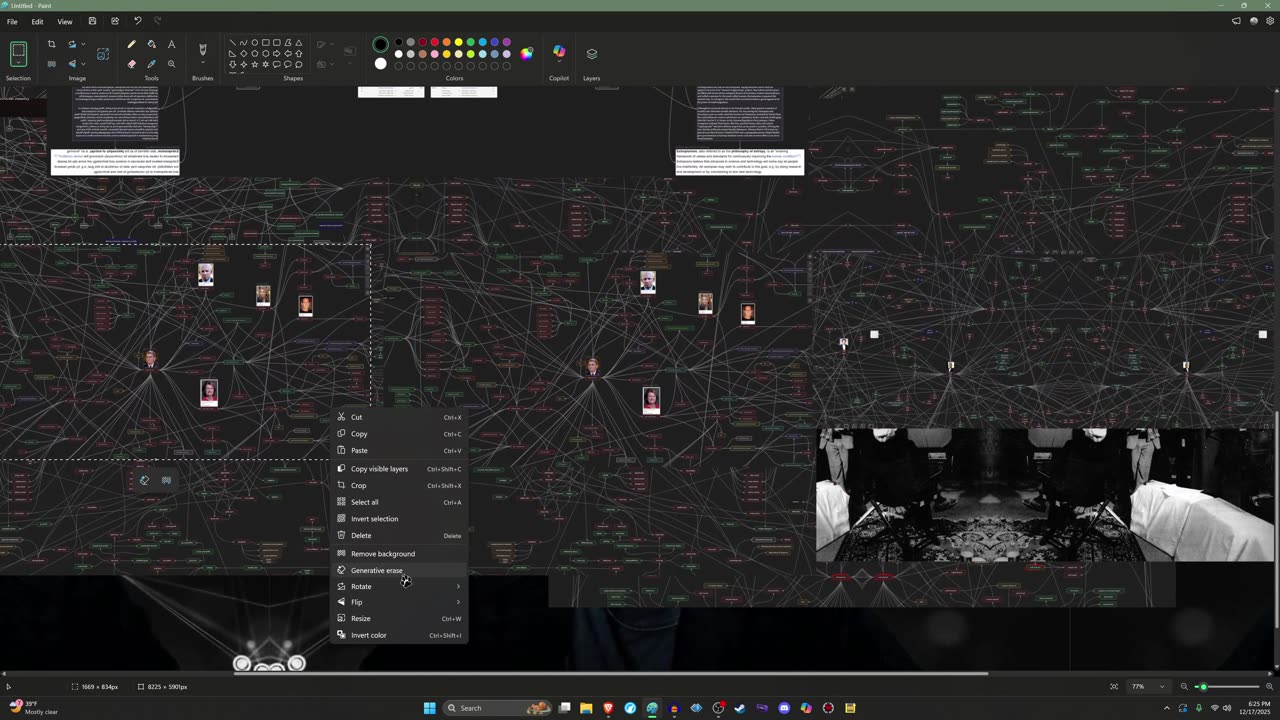
Task: Select the Magnifier tool
Action: 171,64
